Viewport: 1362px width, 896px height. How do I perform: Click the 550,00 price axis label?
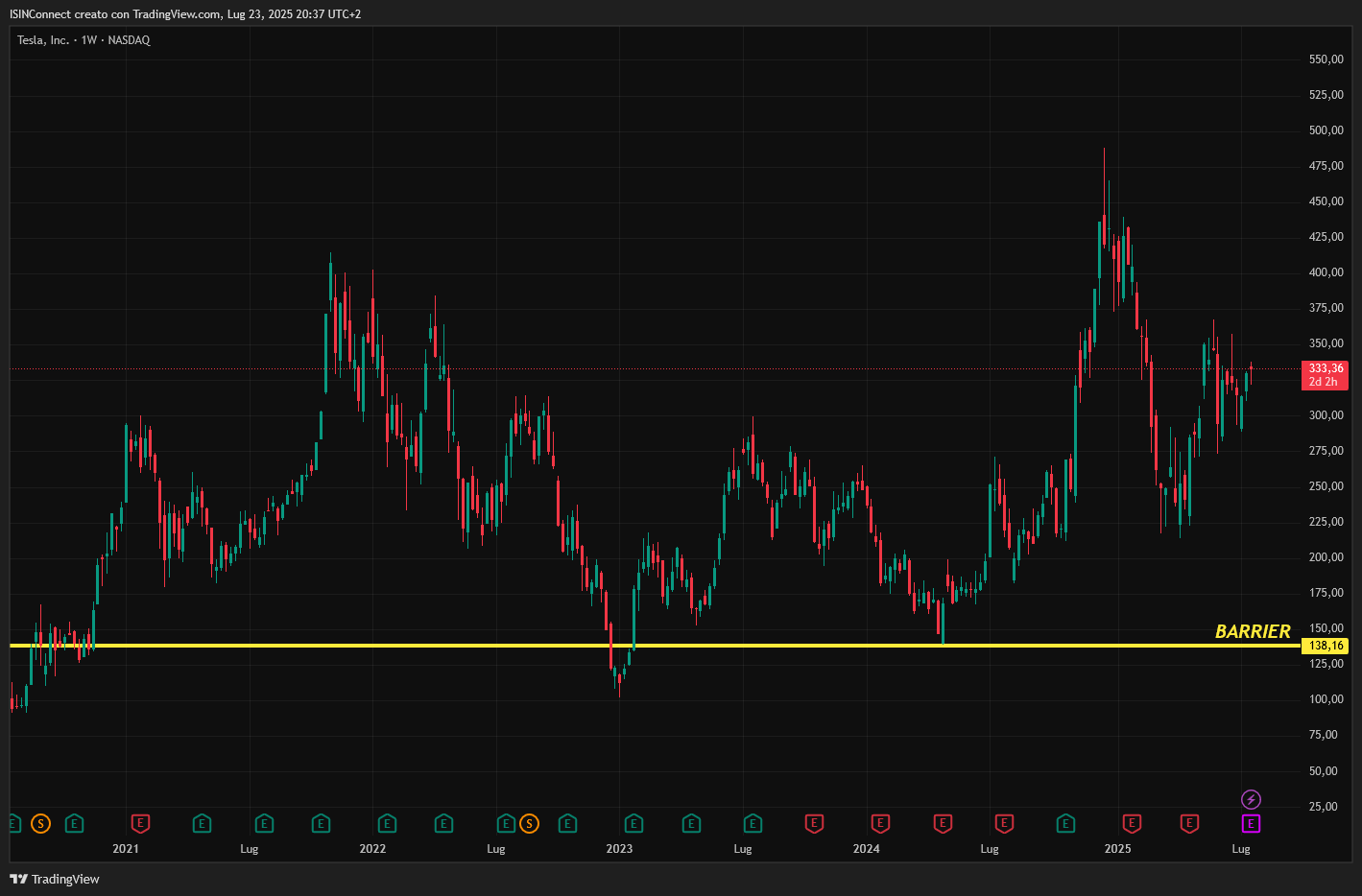pyautogui.click(x=1326, y=59)
